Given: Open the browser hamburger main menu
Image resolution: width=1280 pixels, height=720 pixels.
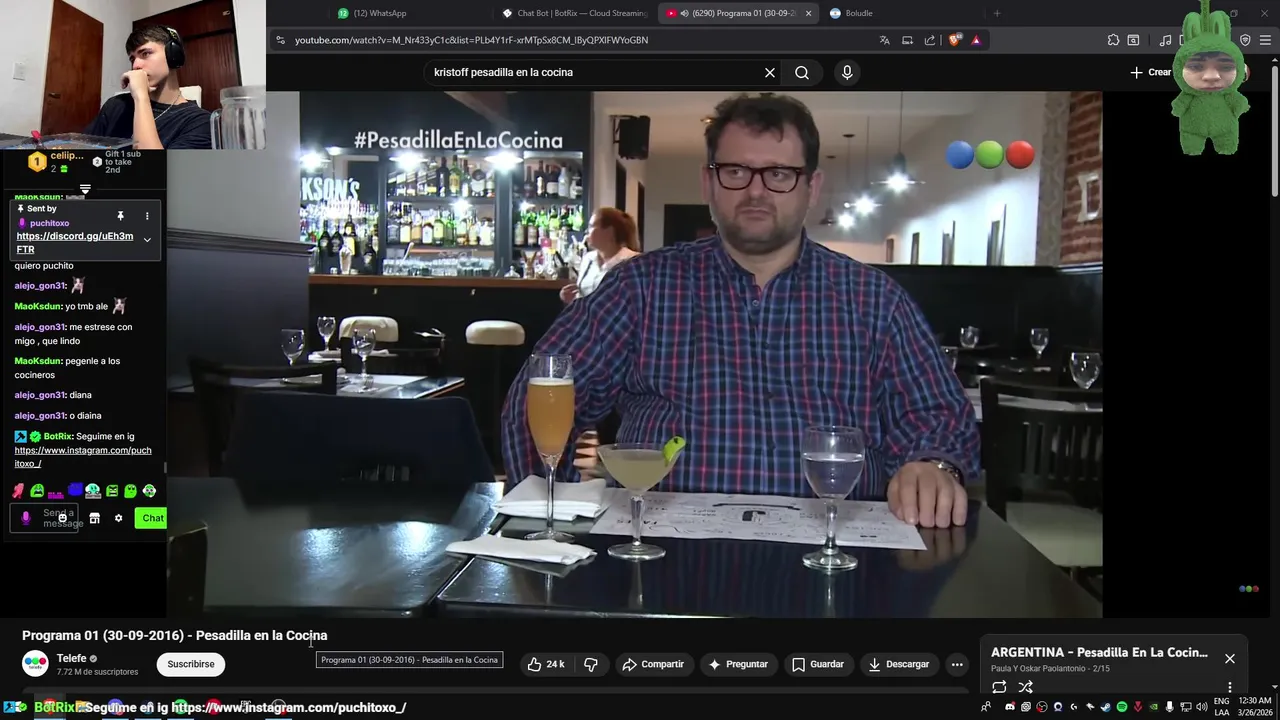Looking at the screenshot, I should 1266,40.
